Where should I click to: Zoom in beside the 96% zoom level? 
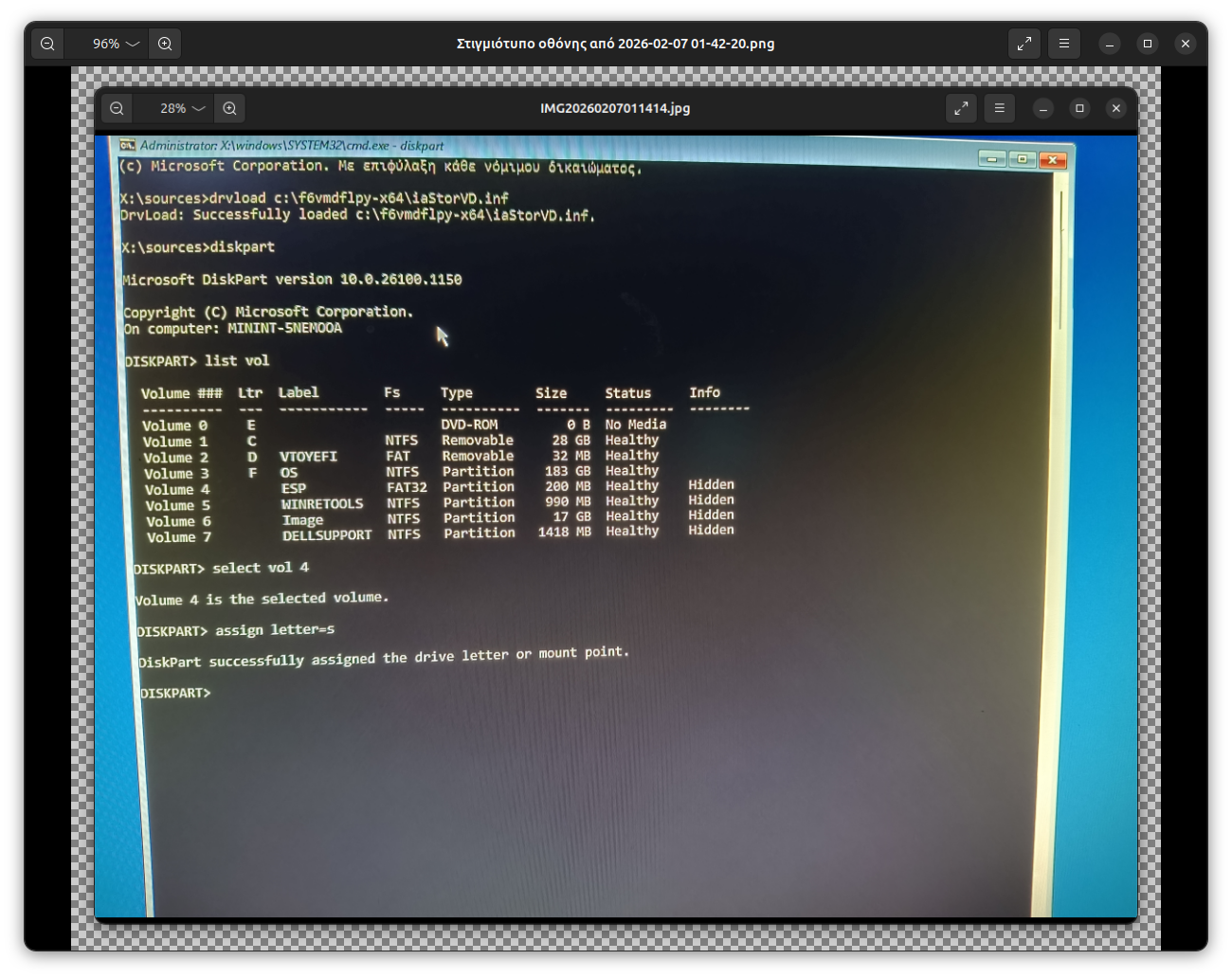pos(165,44)
